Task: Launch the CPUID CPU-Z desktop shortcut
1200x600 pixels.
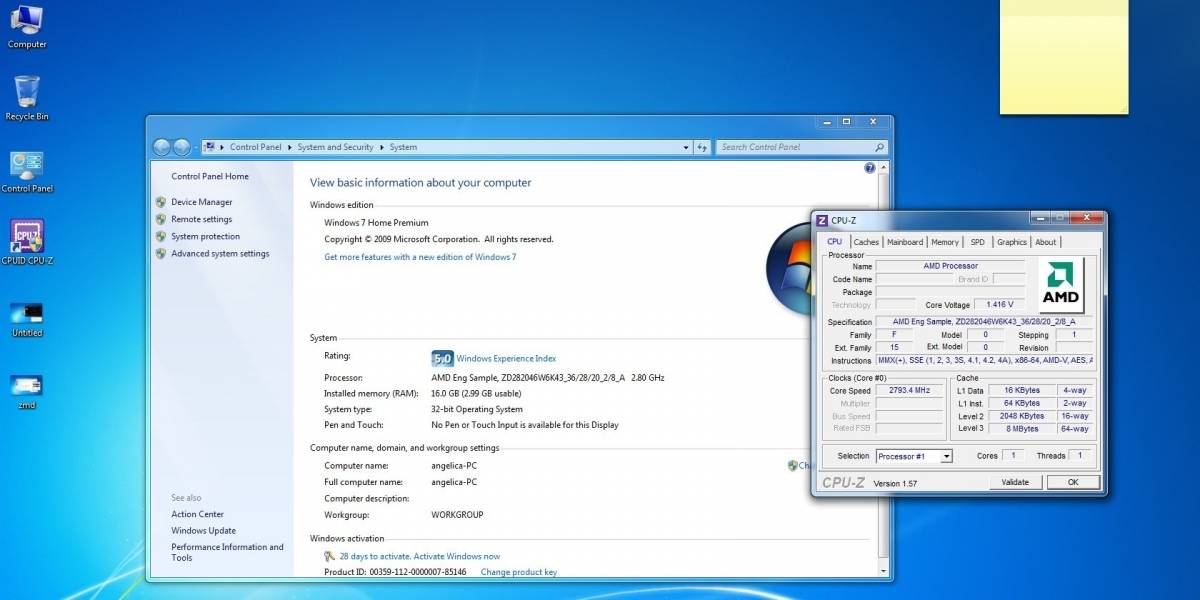Action: [x=27, y=243]
